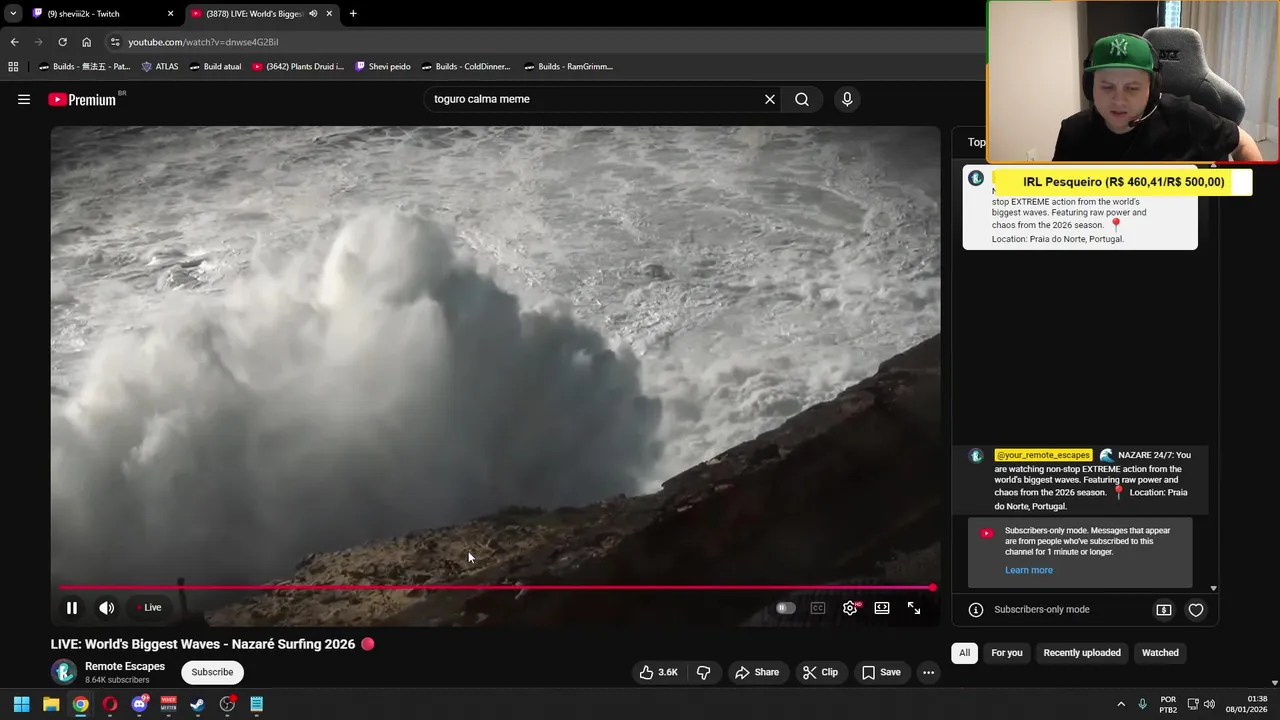Jump to Live indicator in player

[149, 607]
